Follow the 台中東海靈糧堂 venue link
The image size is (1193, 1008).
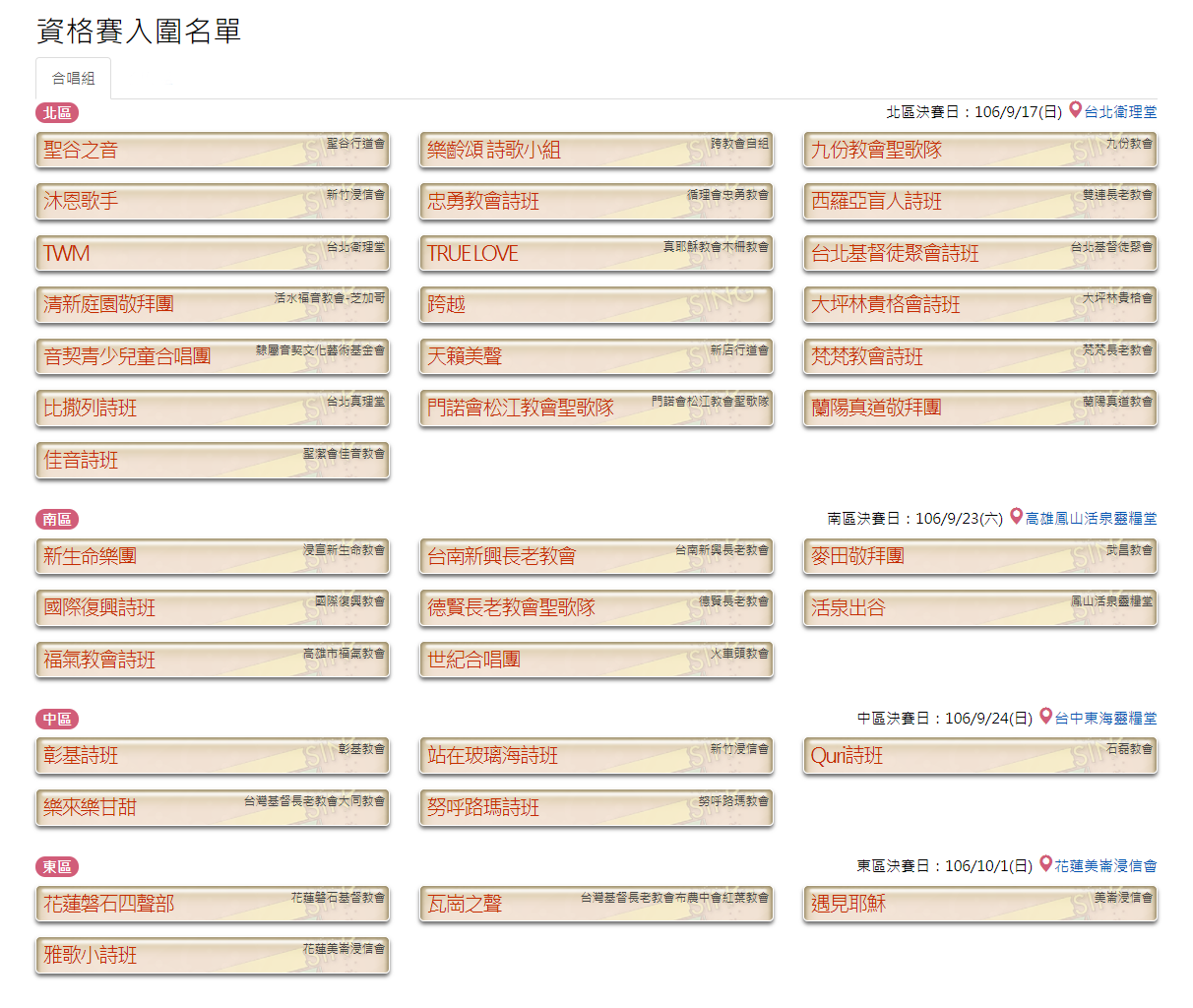(x=1105, y=719)
